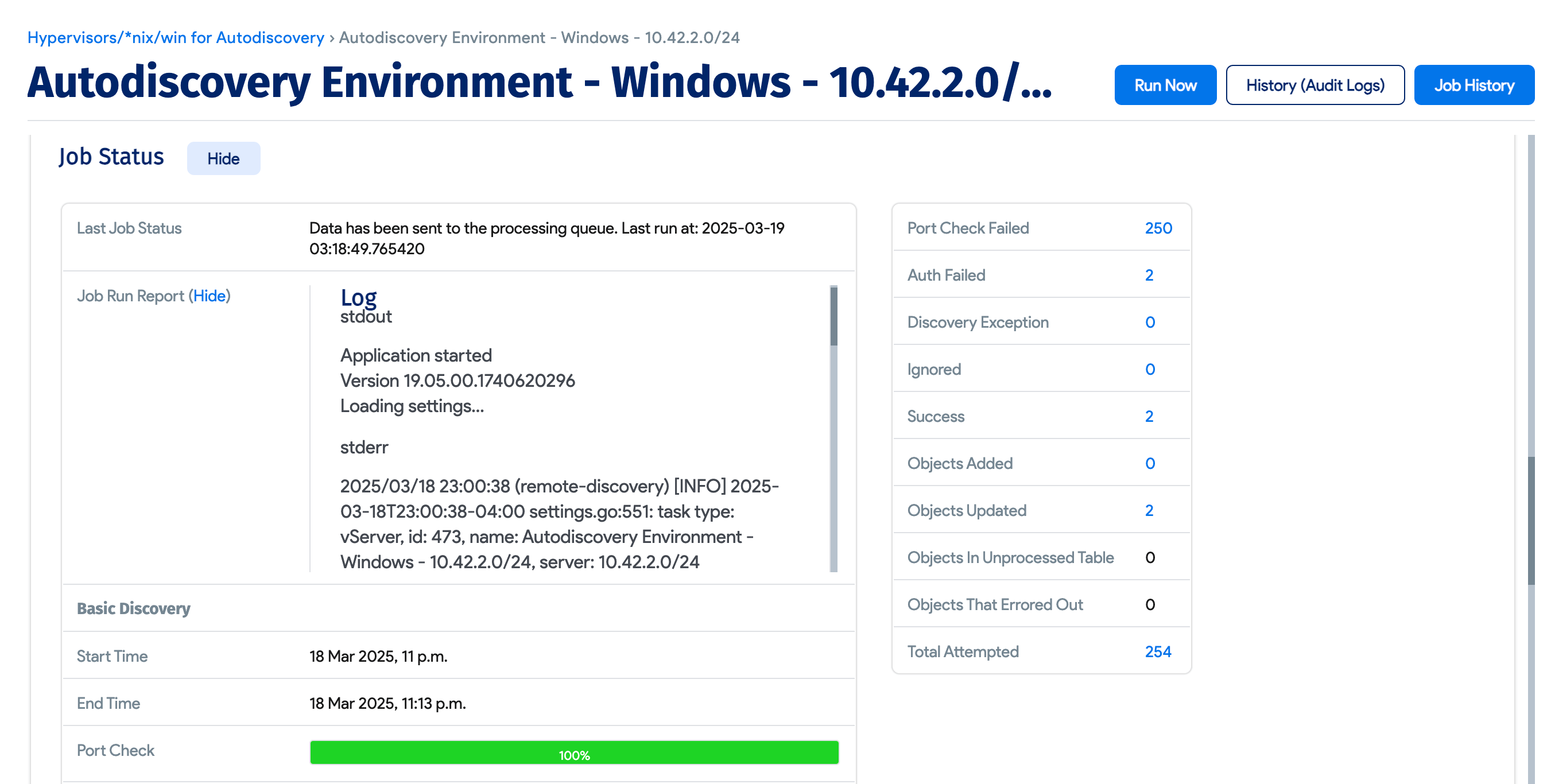Hide the Job Status section
The height and width of the screenshot is (784, 1551).
[x=223, y=158]
